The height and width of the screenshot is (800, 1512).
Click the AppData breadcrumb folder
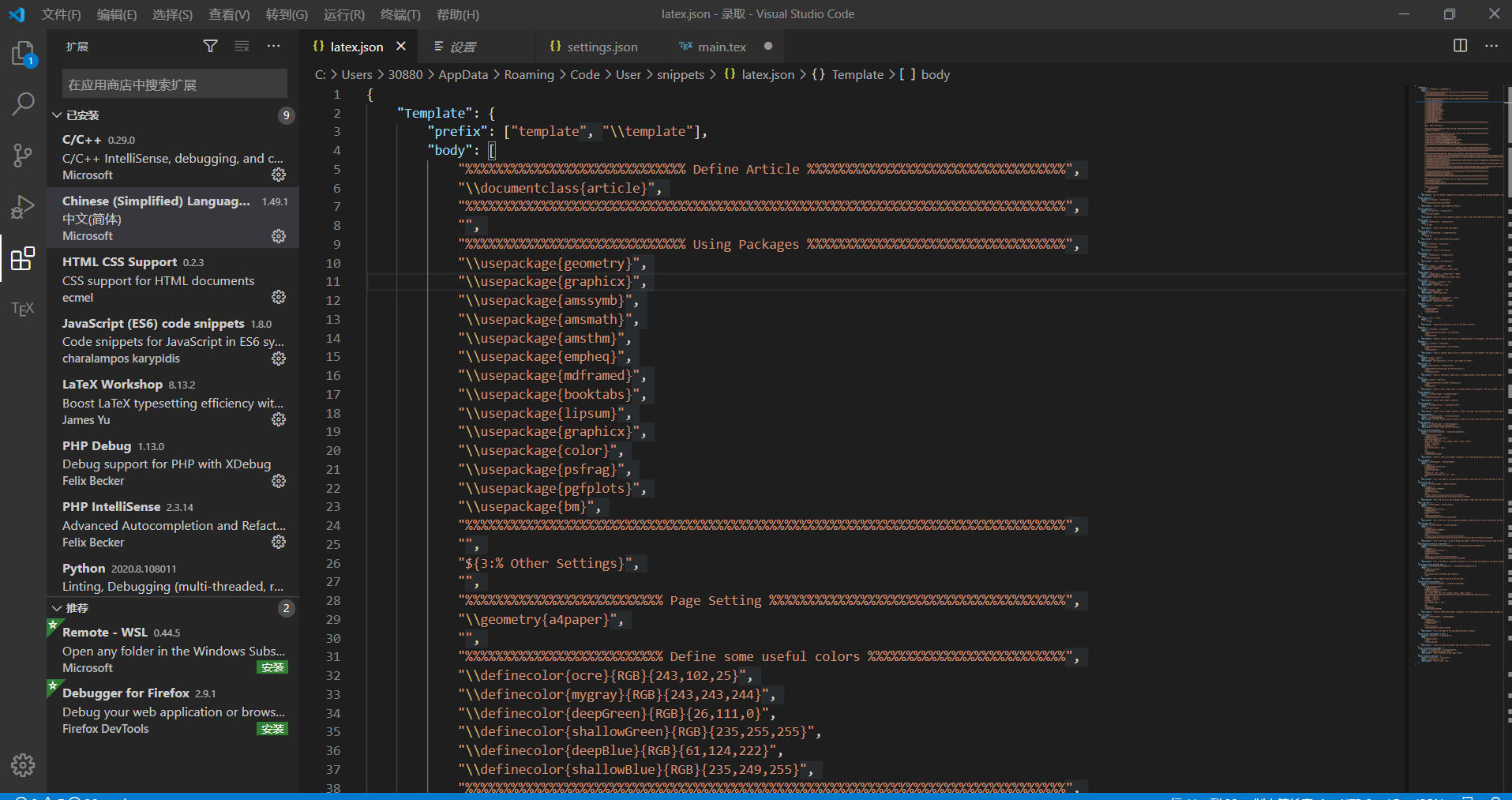pos(463,74)
